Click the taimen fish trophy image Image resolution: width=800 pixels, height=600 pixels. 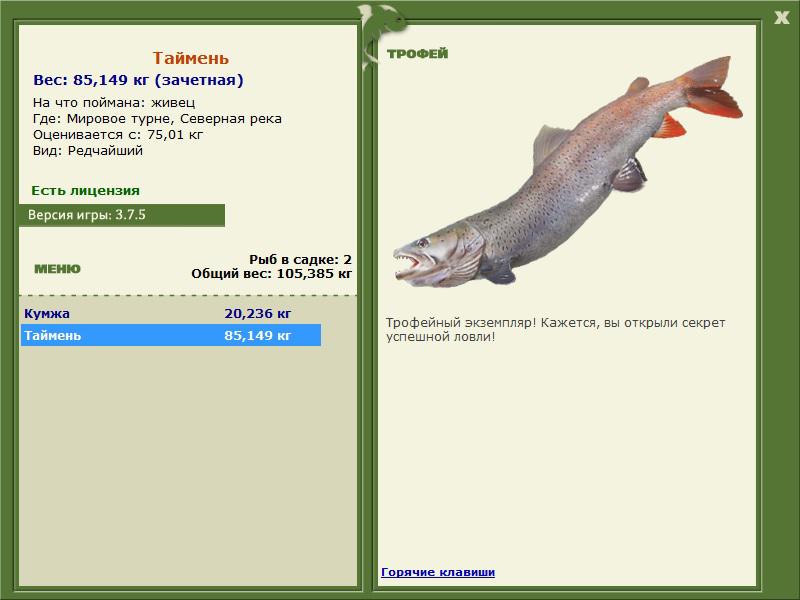click(568, 172)
